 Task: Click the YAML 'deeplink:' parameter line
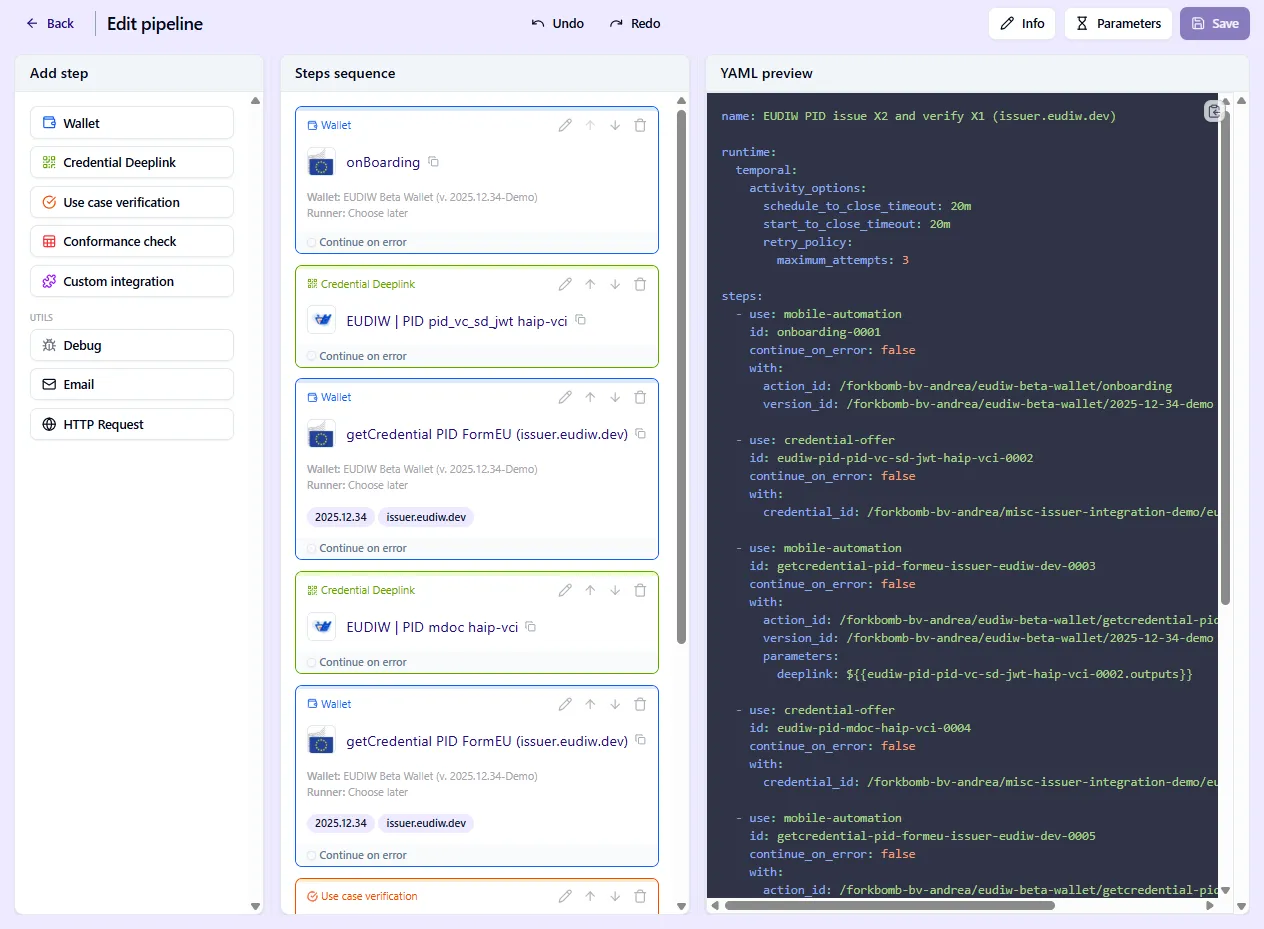click(x=984, y=674)
